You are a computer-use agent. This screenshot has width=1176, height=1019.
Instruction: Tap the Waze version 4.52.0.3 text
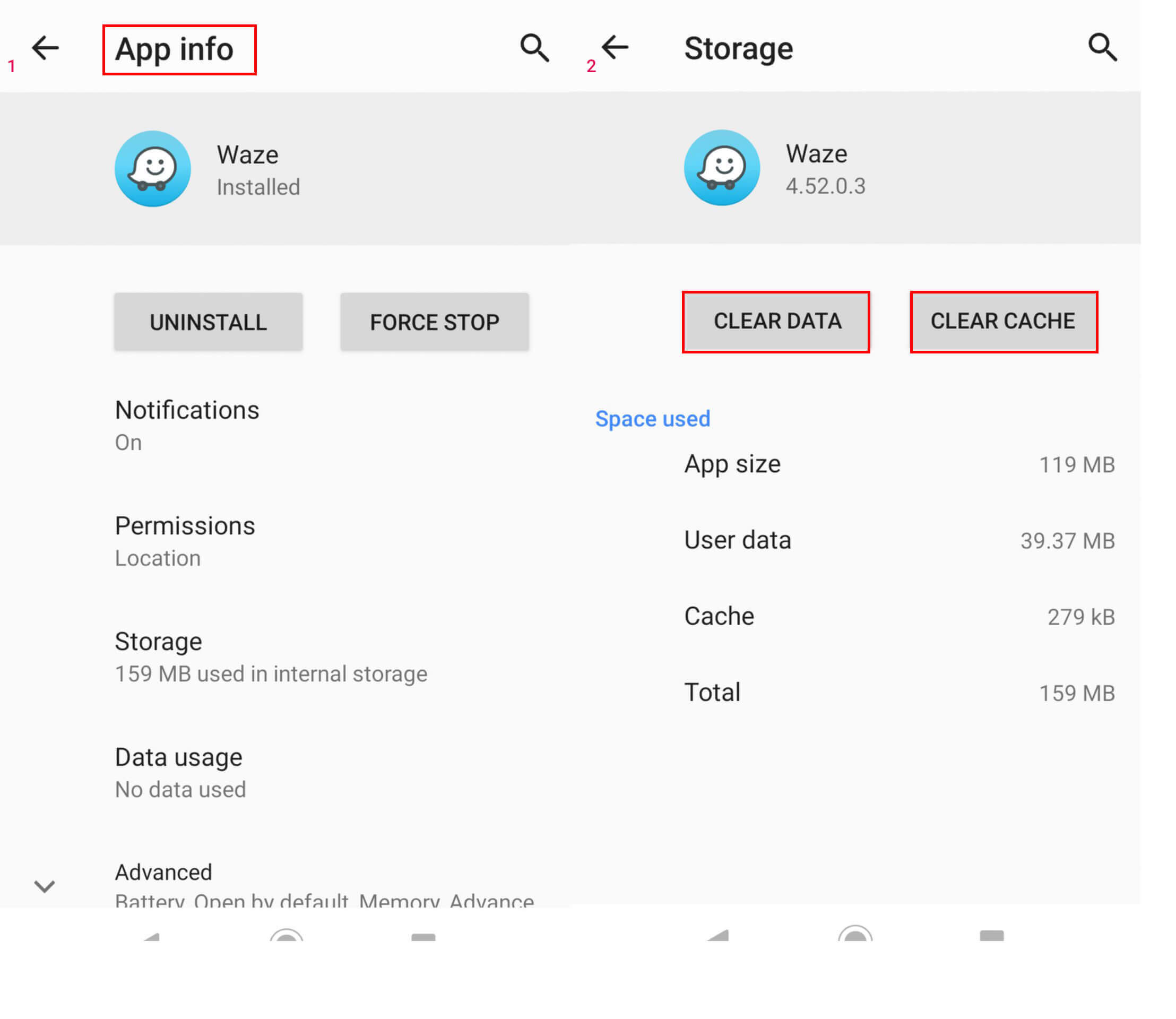[x=825, y=186]
